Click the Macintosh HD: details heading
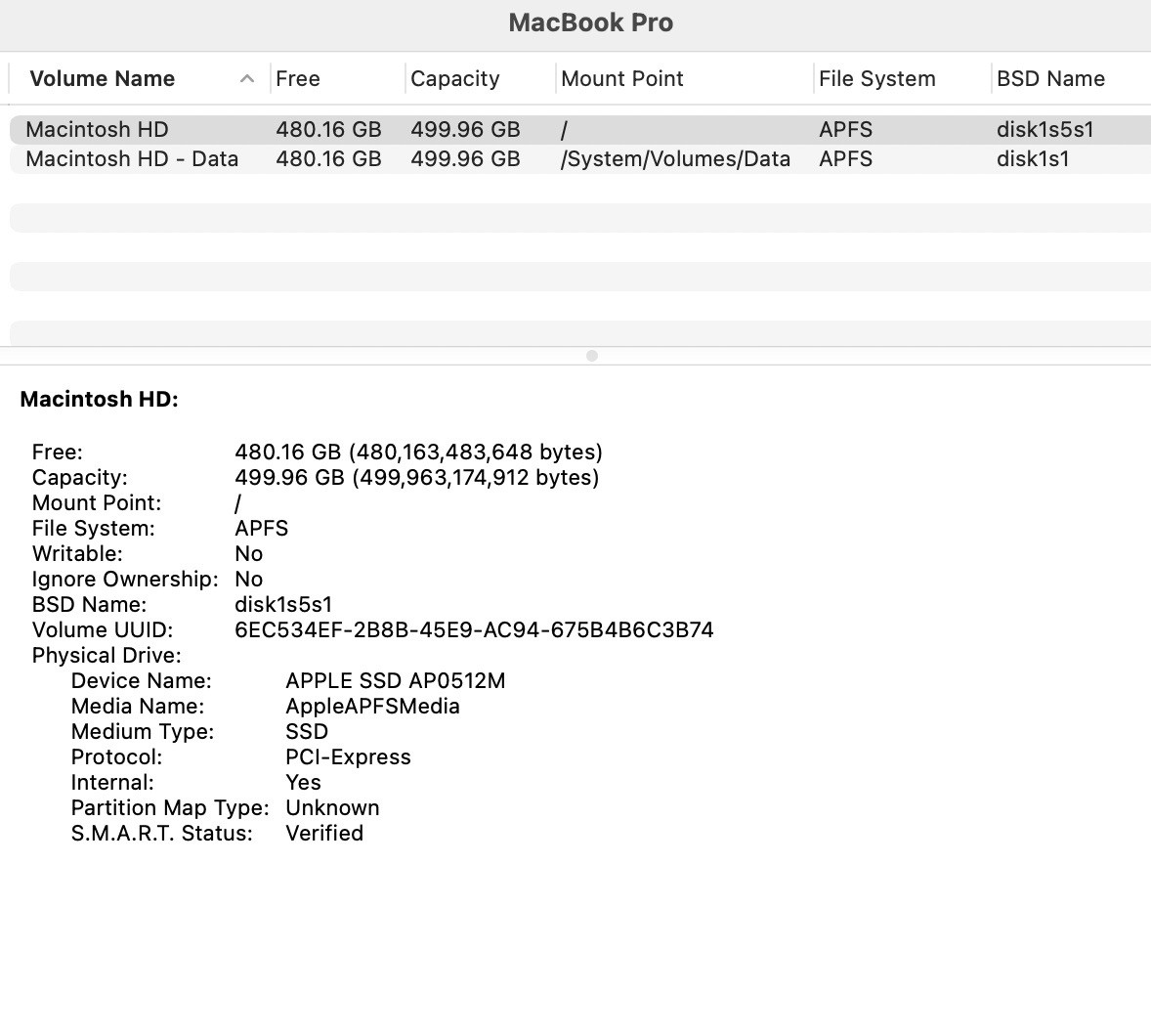 pos(99,400)
